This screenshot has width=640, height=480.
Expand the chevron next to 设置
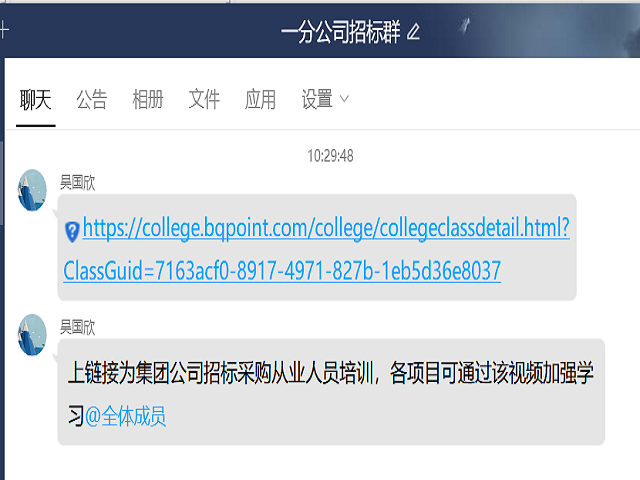coord(345,99)
